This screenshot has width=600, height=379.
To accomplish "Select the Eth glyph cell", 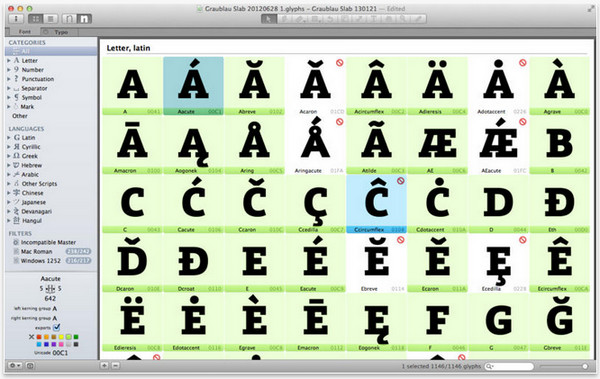I will coord(559,204).
